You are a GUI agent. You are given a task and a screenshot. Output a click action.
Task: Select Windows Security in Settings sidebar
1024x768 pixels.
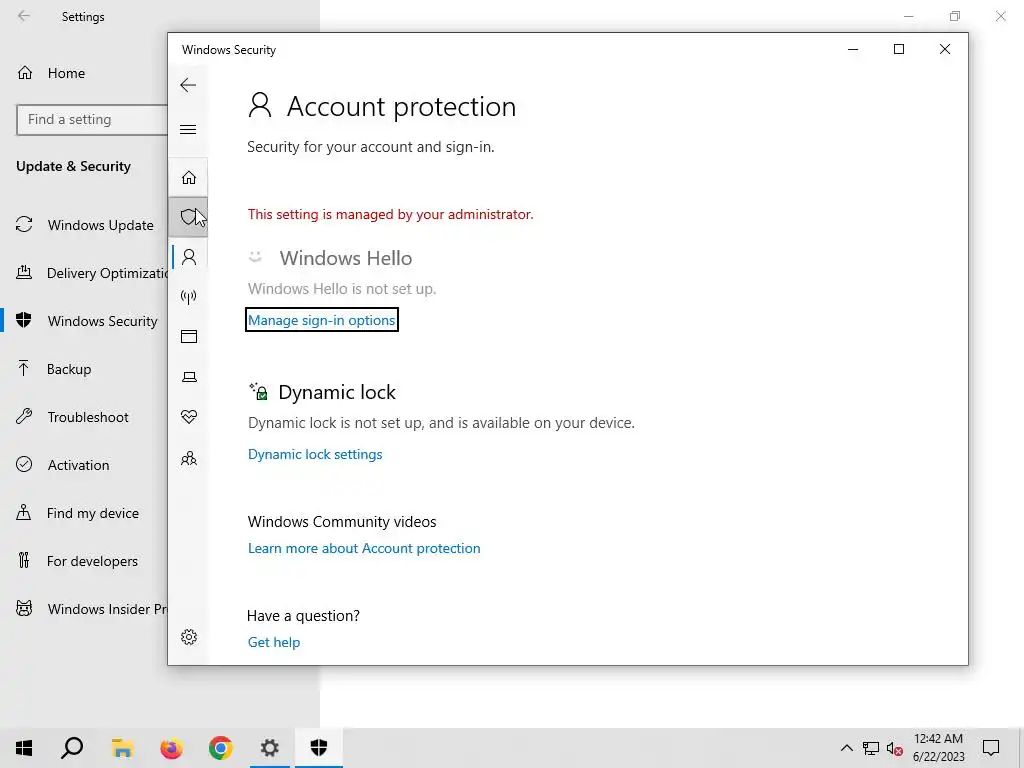tap(85, 321)
